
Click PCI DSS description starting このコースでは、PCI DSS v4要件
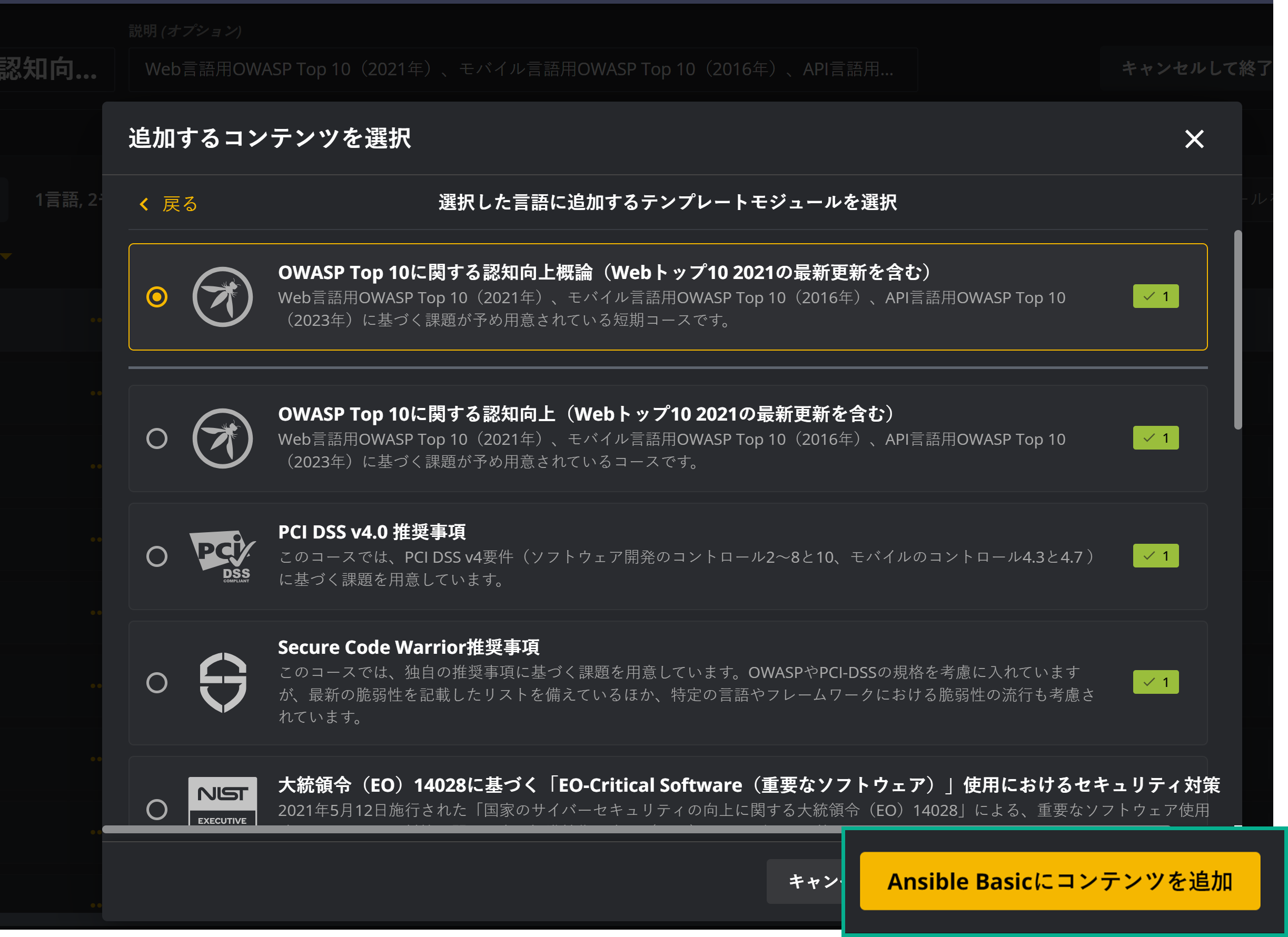[x=687, y=568]
